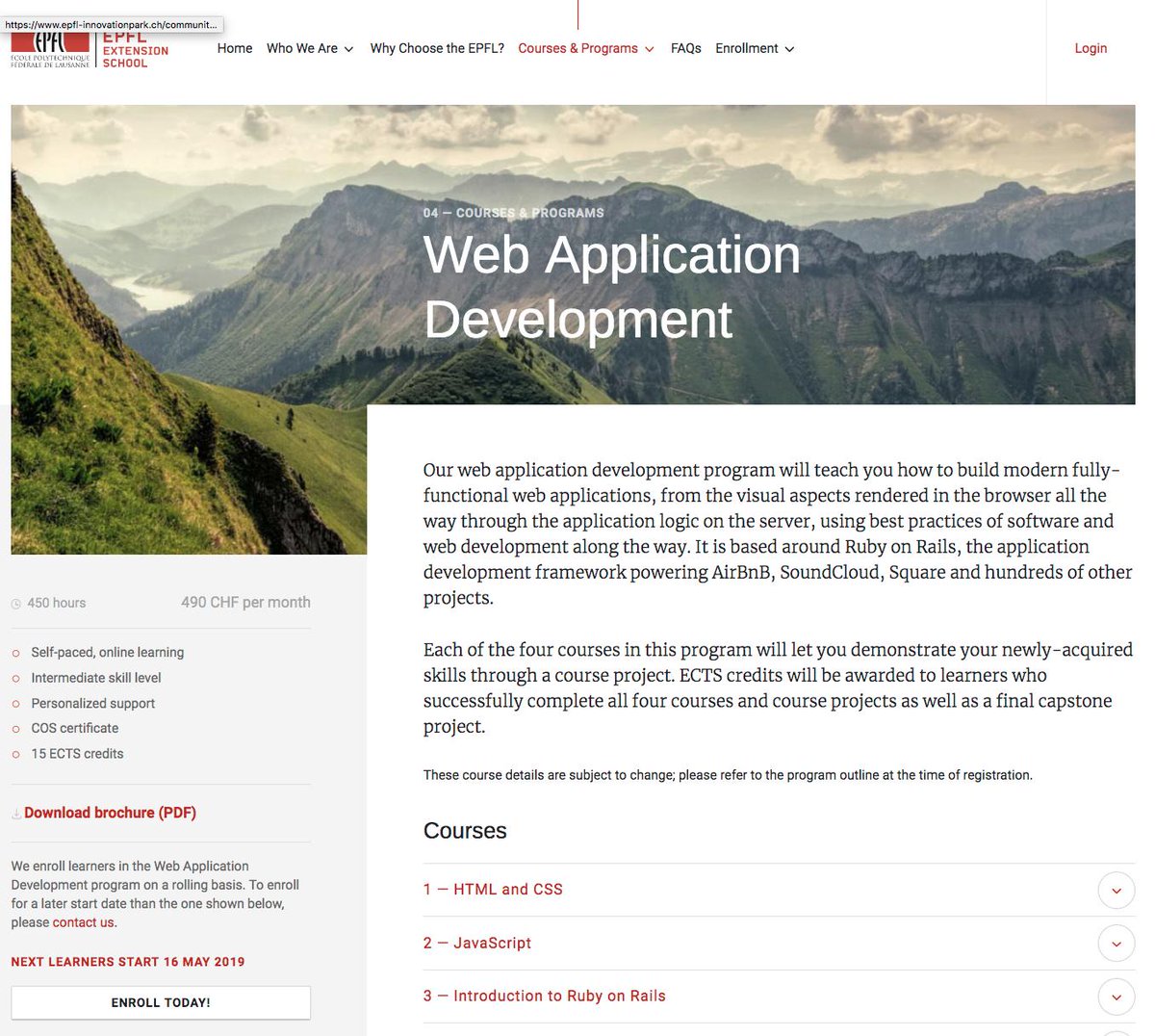This screenshot has height=1036, width=1155.
Task: Expand the Ruby on Rails chevron
Action: click(x=1116, y=997)
